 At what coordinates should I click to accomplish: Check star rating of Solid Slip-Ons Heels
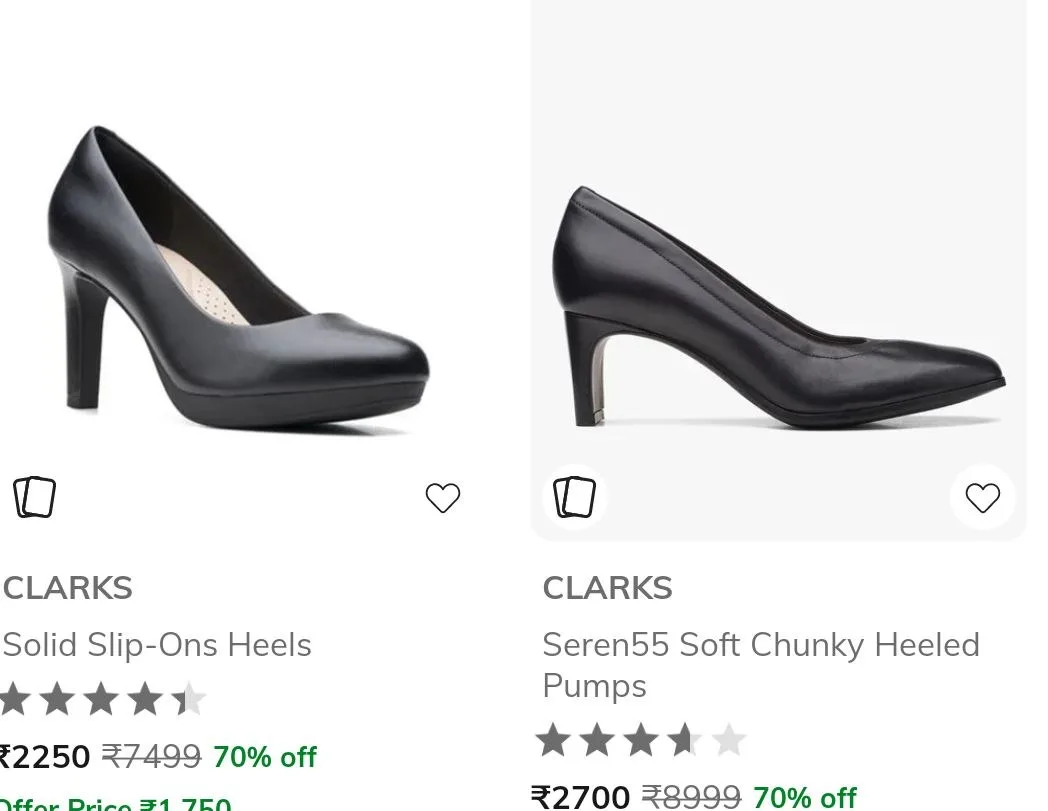click(102, 699)
